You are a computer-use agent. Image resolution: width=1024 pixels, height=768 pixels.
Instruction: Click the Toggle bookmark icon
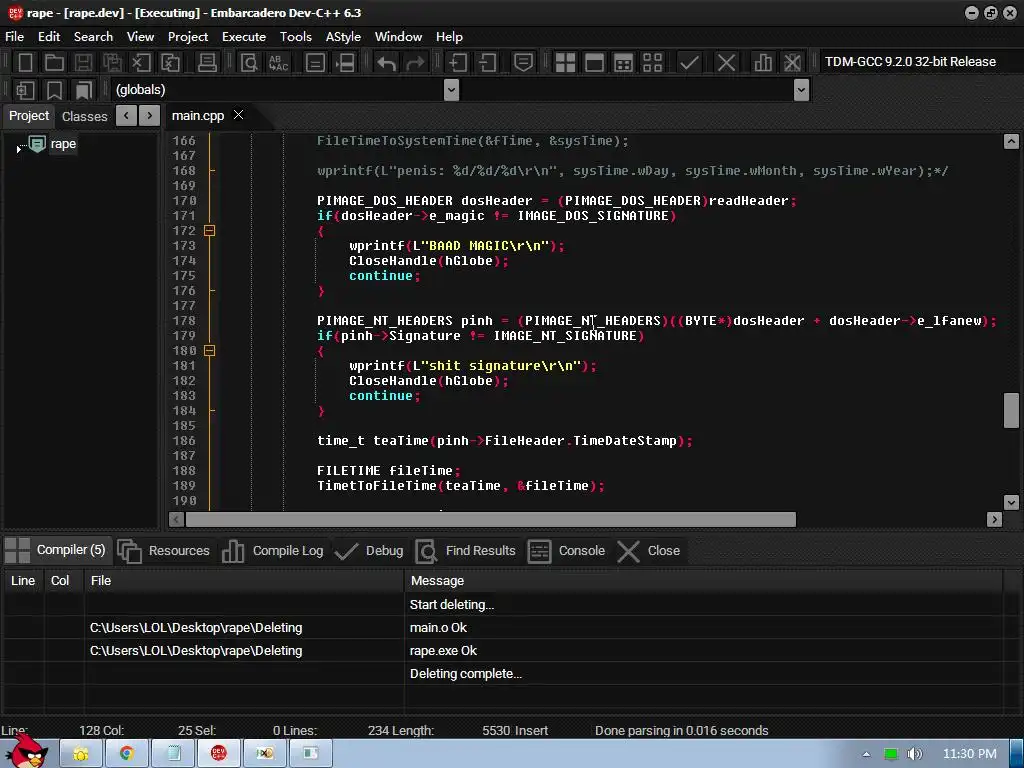pos(54,89)
